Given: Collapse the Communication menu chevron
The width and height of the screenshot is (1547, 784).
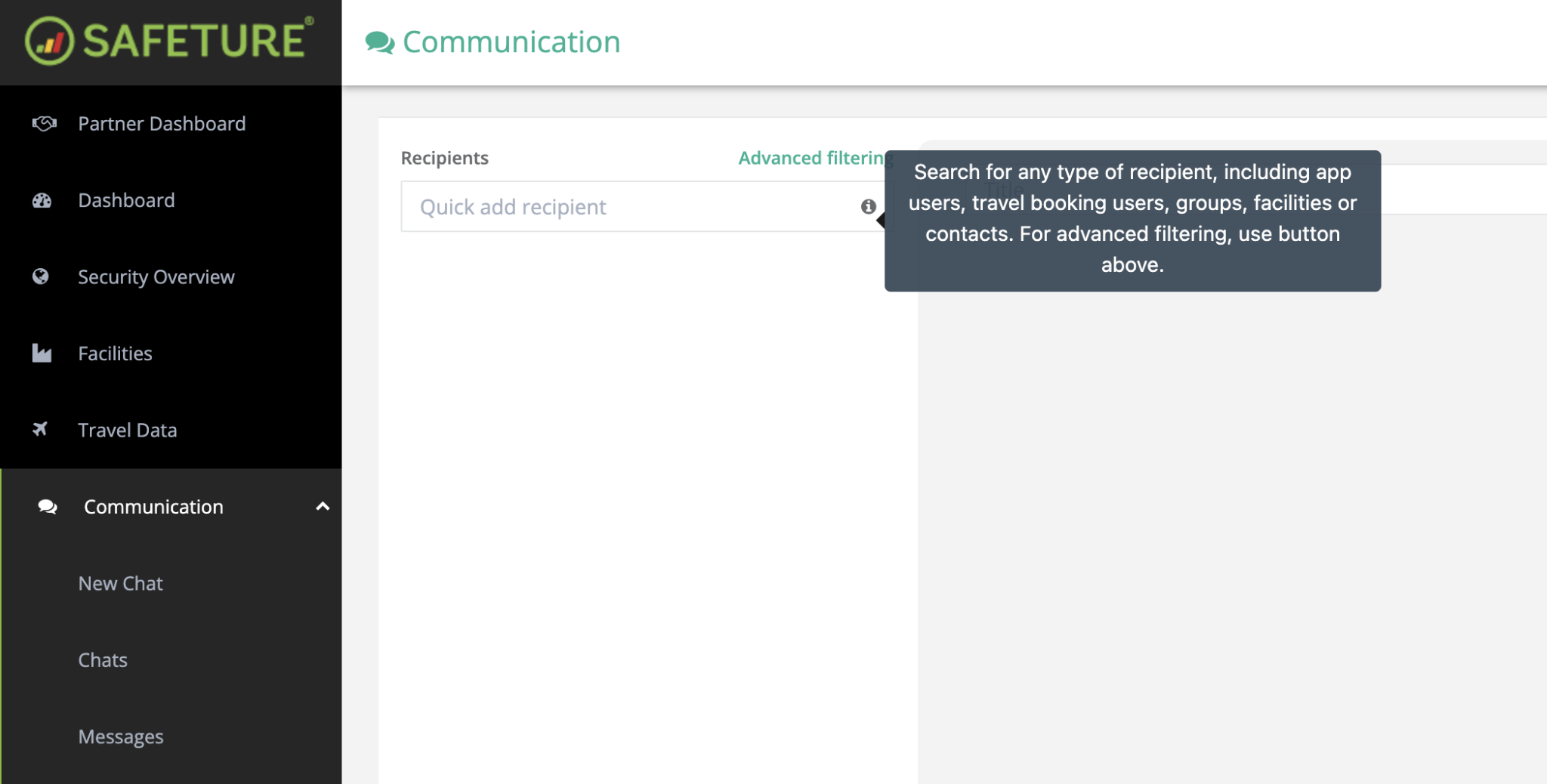Looking at the screenshot, I should pos(323,507).
